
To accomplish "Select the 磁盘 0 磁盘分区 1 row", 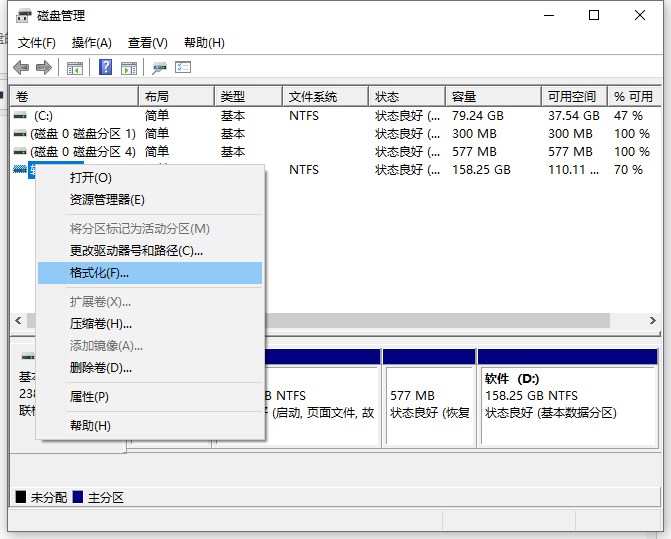I will 335,134.
